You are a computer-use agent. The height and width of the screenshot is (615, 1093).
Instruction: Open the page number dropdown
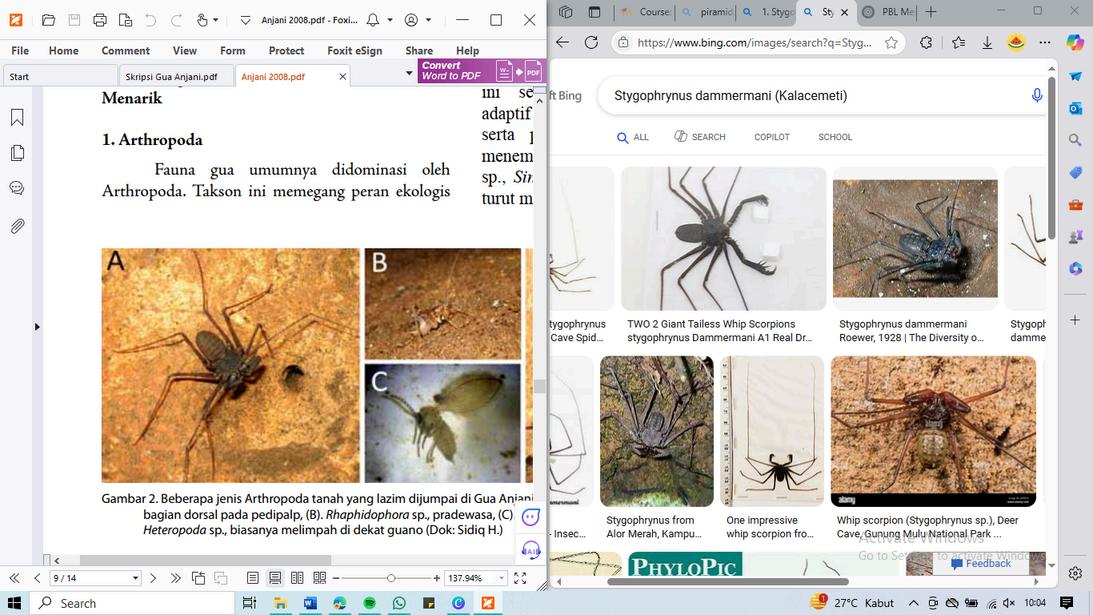[135, 578]
